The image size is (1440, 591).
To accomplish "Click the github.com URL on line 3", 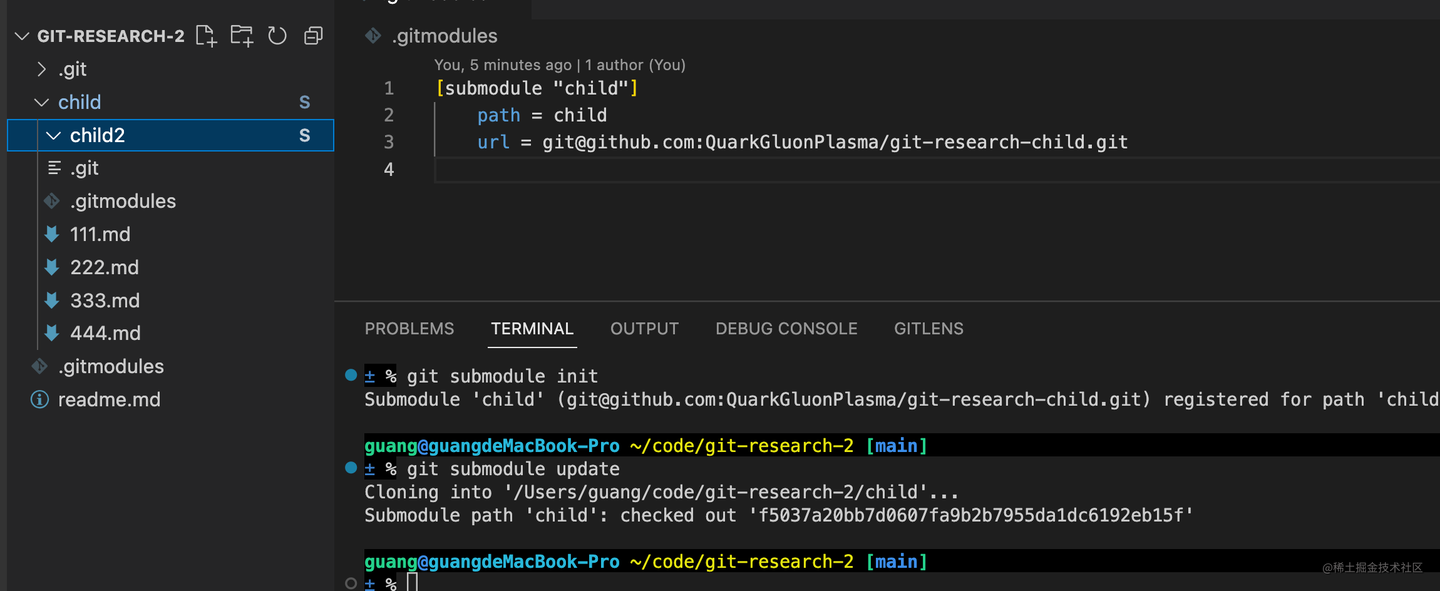I will point(830,141).
